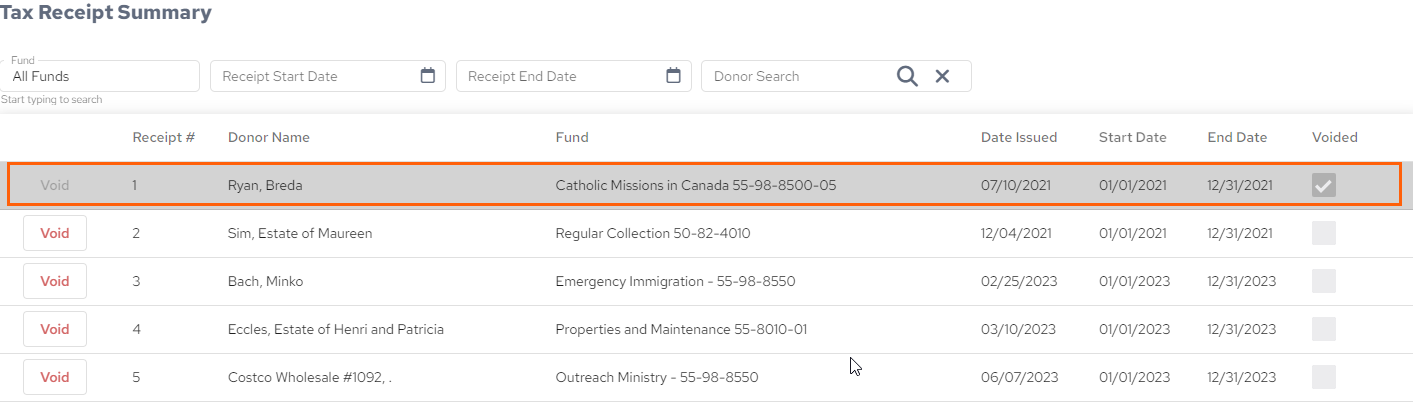
Task: Clear the donor search with the X icon
Action: click(942, 76)
